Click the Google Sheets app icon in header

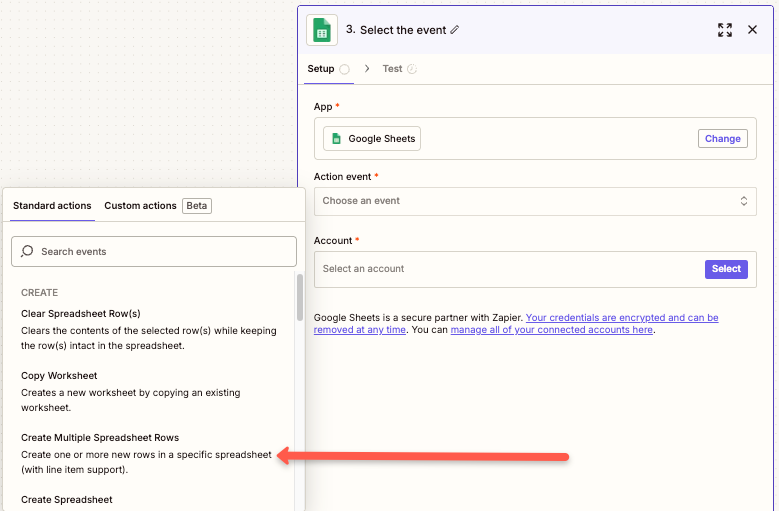[322, 30]
